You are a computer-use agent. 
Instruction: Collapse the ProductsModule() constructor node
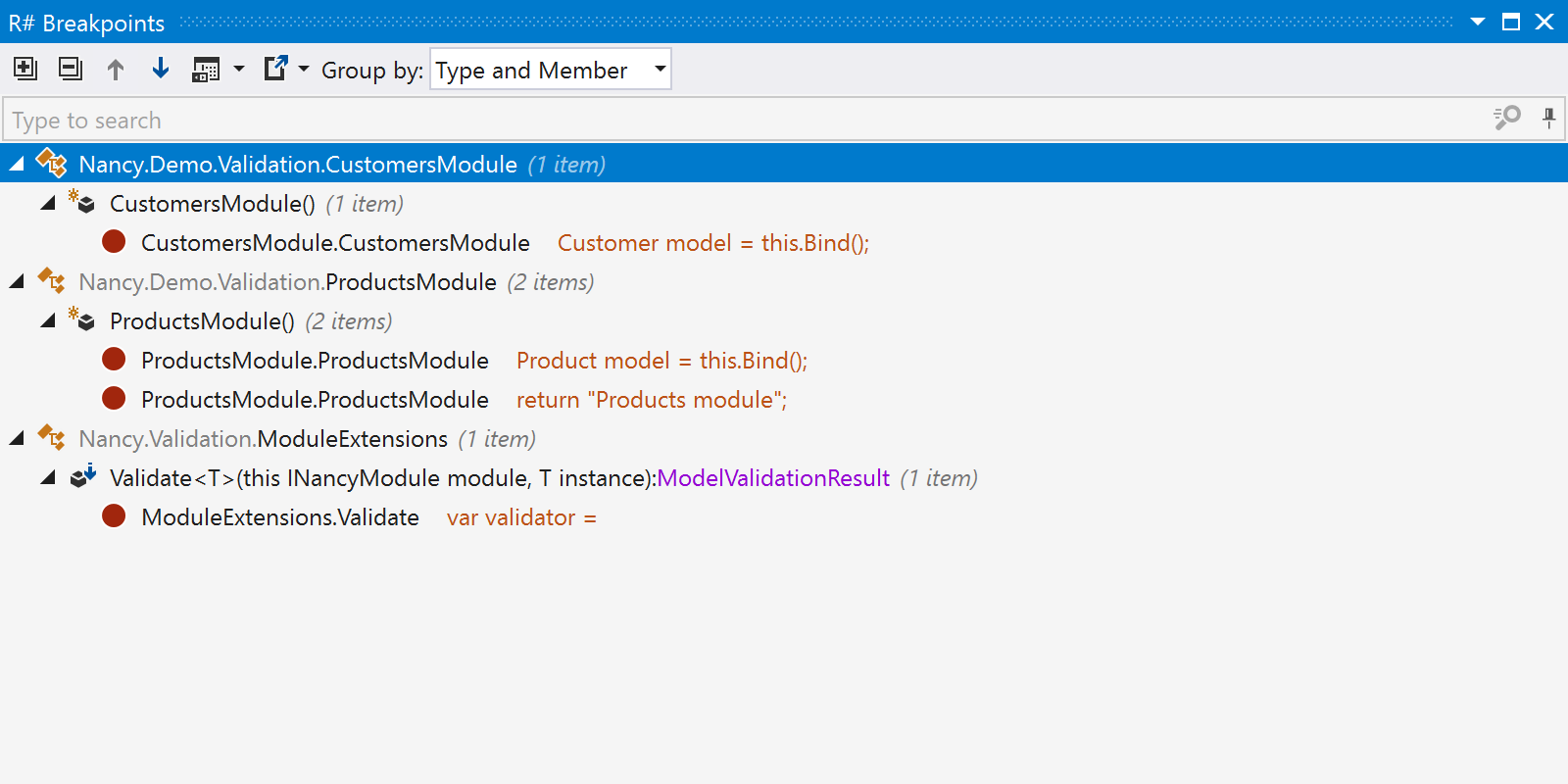[48, 321]
